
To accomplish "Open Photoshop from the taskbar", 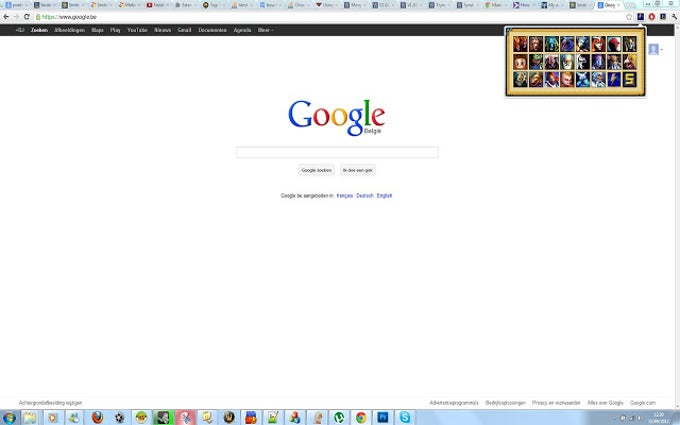I will (x=382, y=418).
